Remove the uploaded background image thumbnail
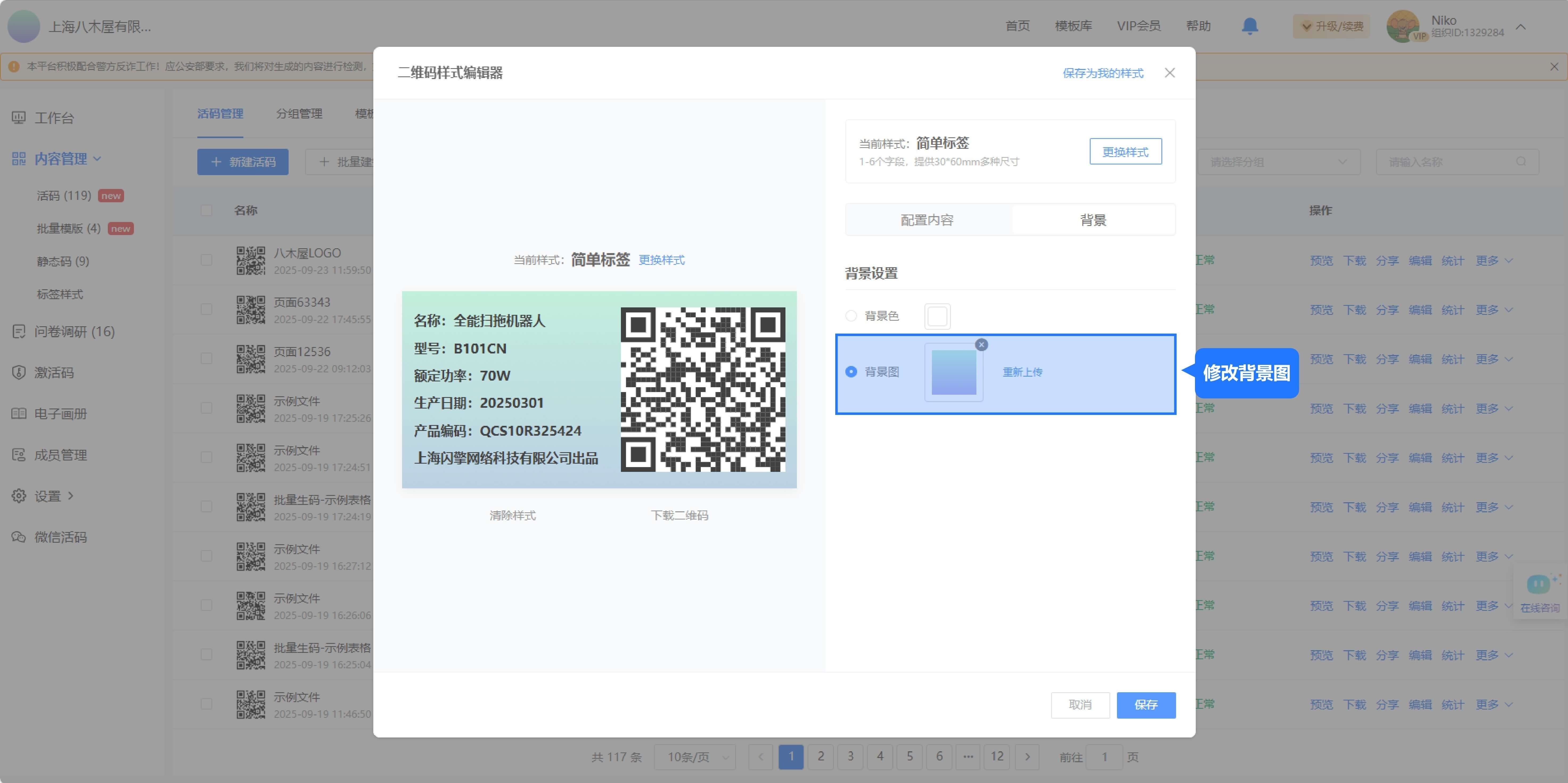1568x783 pixels. (981, 345)
